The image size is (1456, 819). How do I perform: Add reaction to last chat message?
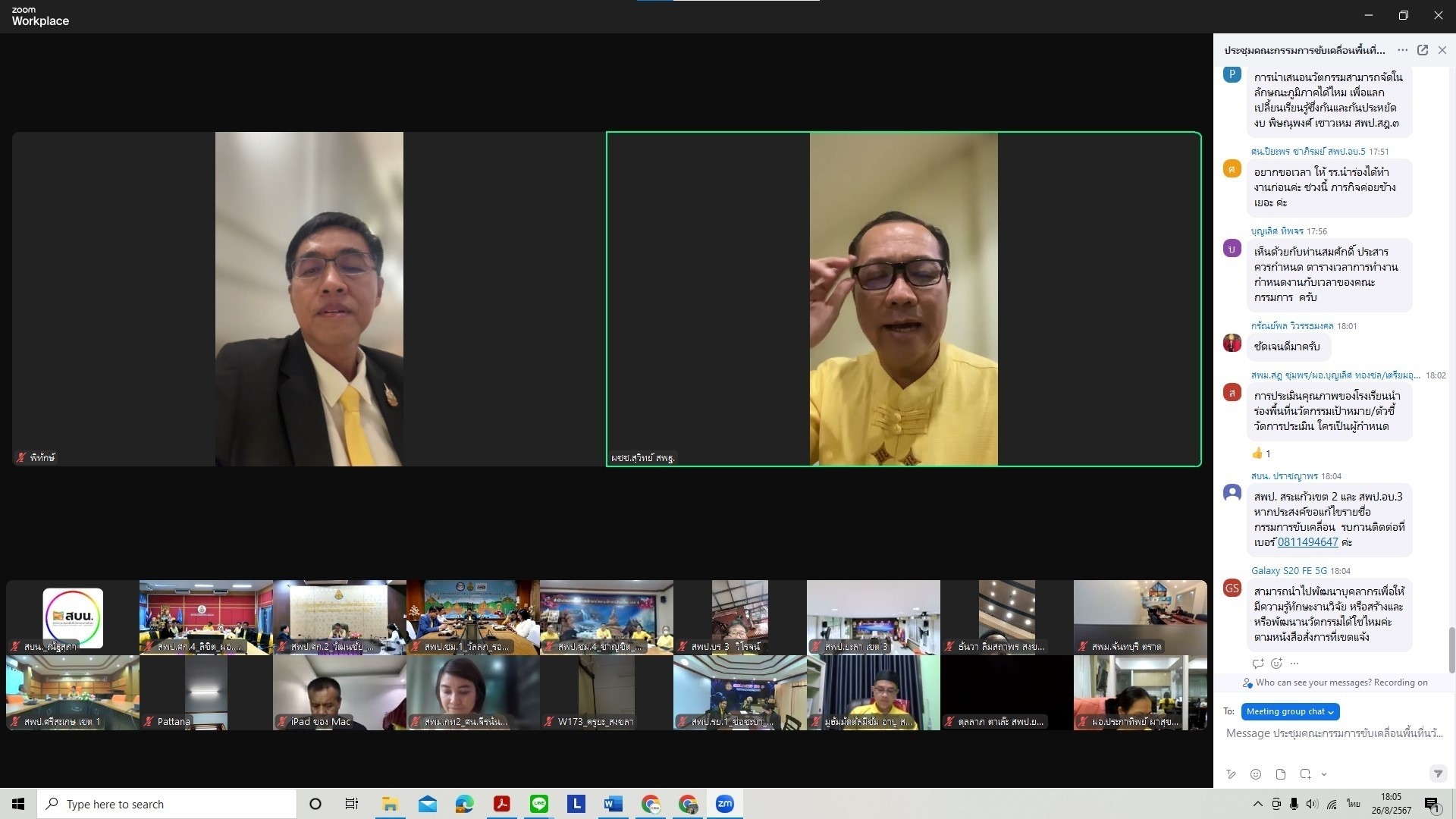tap(1276, 664)
